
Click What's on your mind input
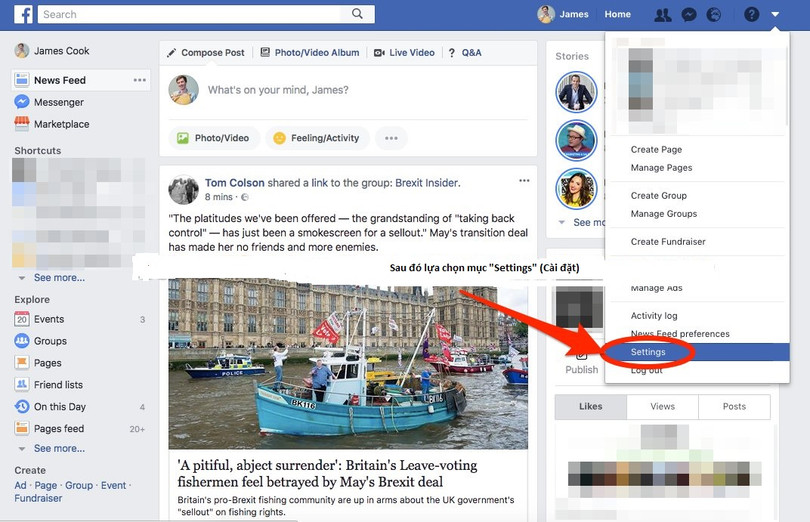tap(278, 90)
